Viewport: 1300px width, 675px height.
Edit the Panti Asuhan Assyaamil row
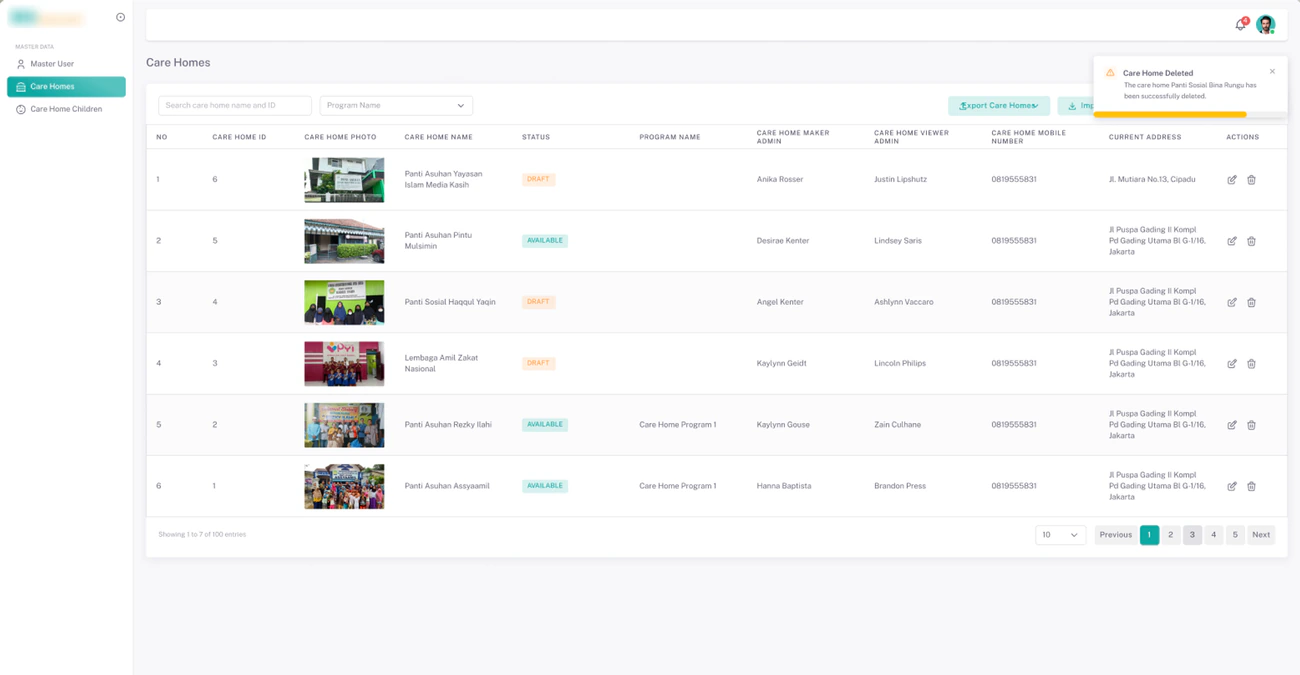[x=1232, y=486]
